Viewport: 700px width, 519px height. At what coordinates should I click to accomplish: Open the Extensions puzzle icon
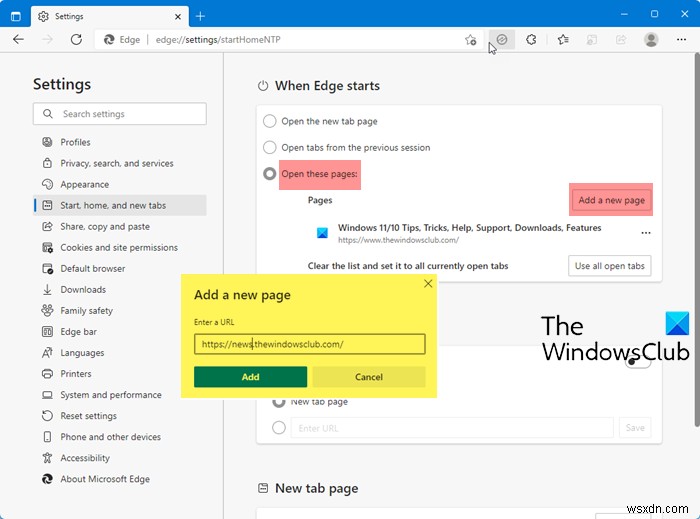pyautogui.click(x=531, y=39)
